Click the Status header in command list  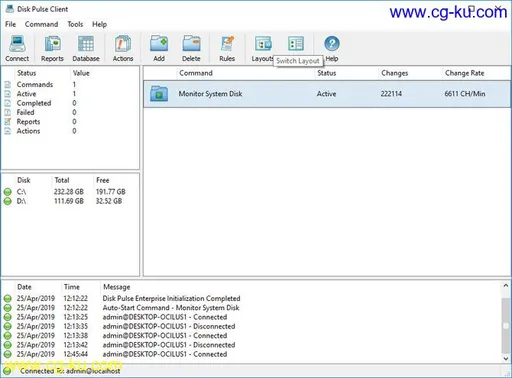click(327, 73)
